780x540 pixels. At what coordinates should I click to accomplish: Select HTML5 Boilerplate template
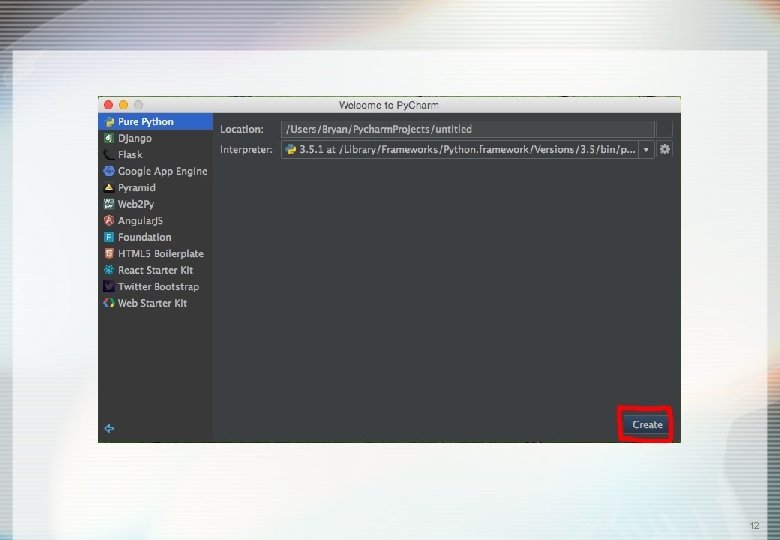coord(156,254)
